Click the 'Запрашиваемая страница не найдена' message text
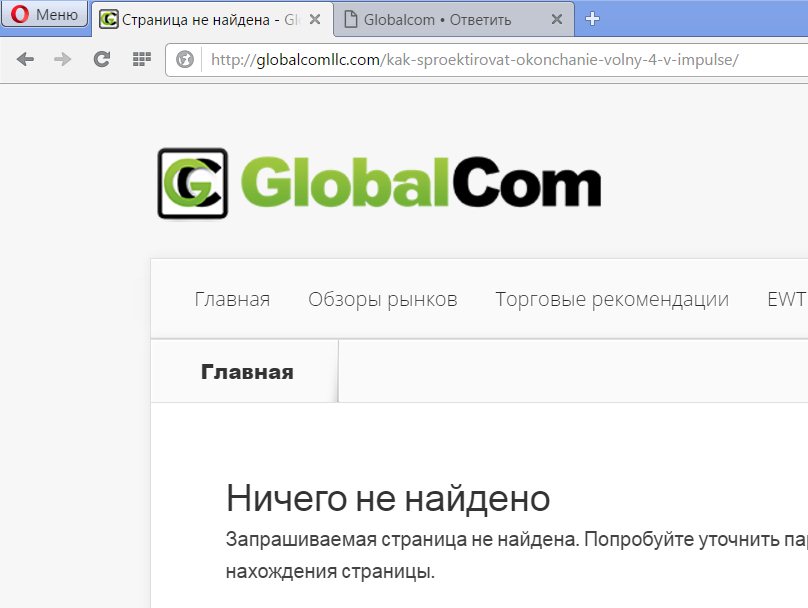The height and width of the screenshot is (608, 808). (x=403, y=539)
